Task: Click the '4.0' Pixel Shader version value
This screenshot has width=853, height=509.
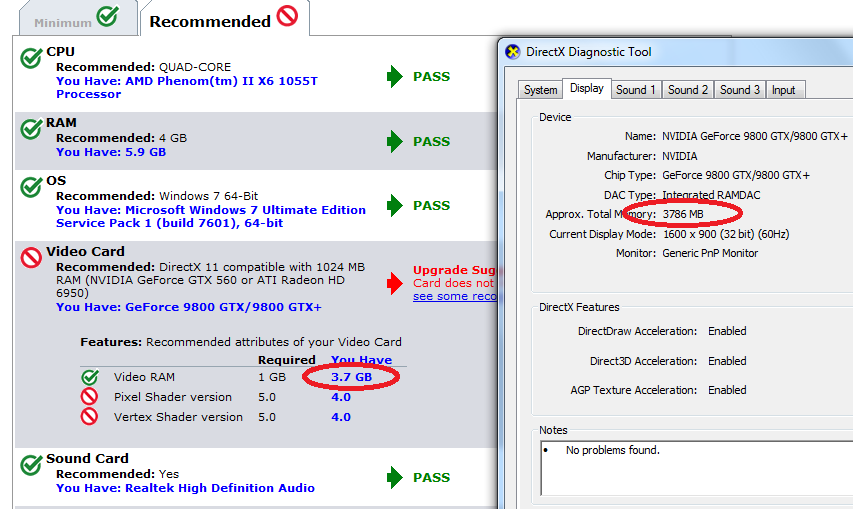Action: (341, 397)
